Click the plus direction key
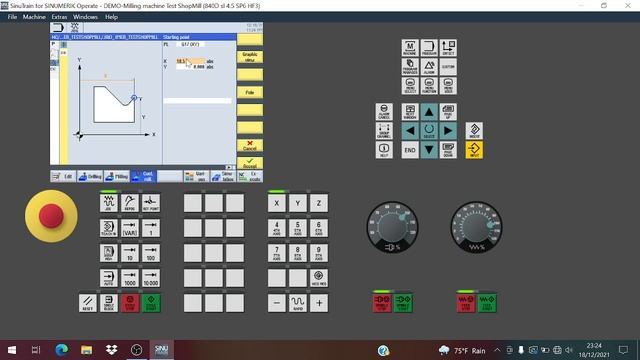This screenshot has height=360, width=640. (x=319, y=303)
